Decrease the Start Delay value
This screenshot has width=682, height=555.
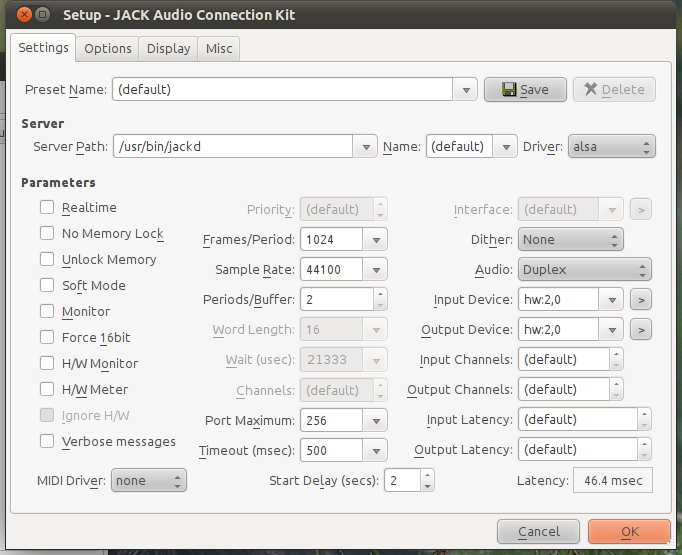point(428,486)
